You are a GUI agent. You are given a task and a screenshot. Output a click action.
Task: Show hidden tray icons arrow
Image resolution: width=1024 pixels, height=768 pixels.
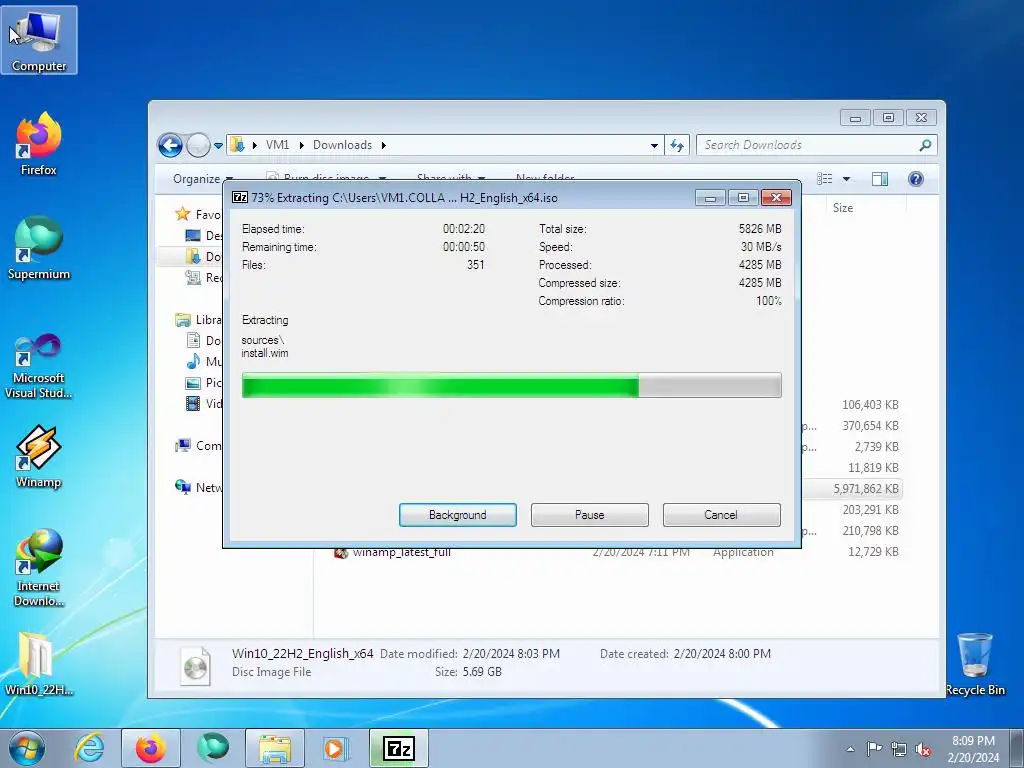pos(850,749)
